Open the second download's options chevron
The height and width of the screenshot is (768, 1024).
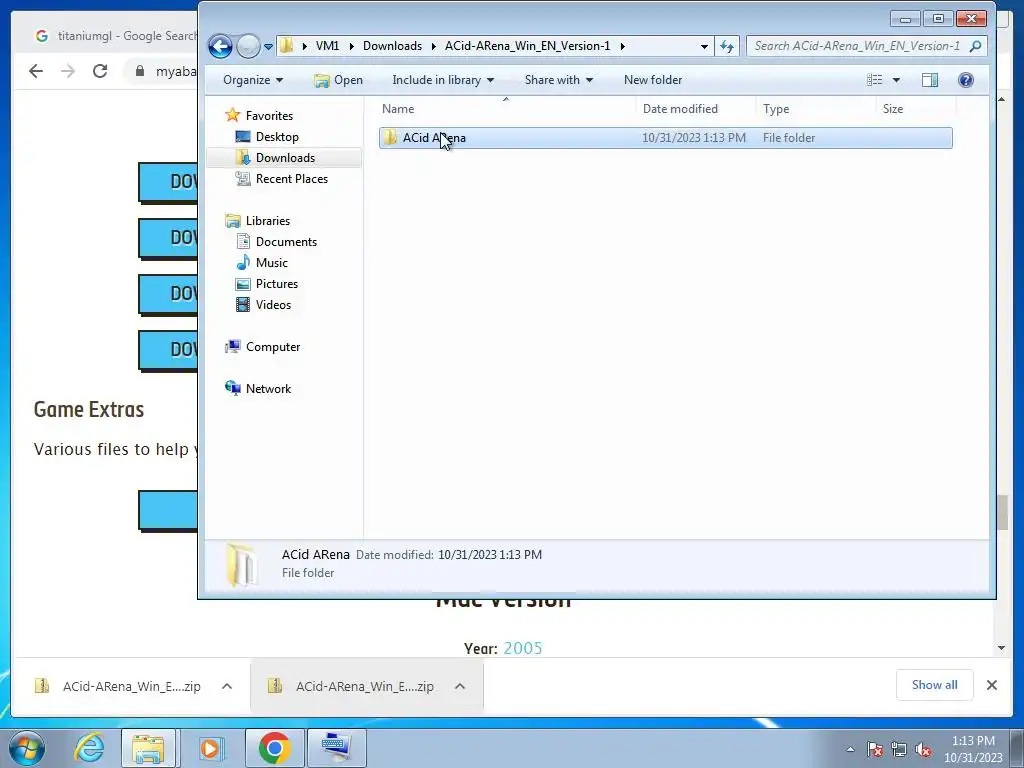coord(460,686)
